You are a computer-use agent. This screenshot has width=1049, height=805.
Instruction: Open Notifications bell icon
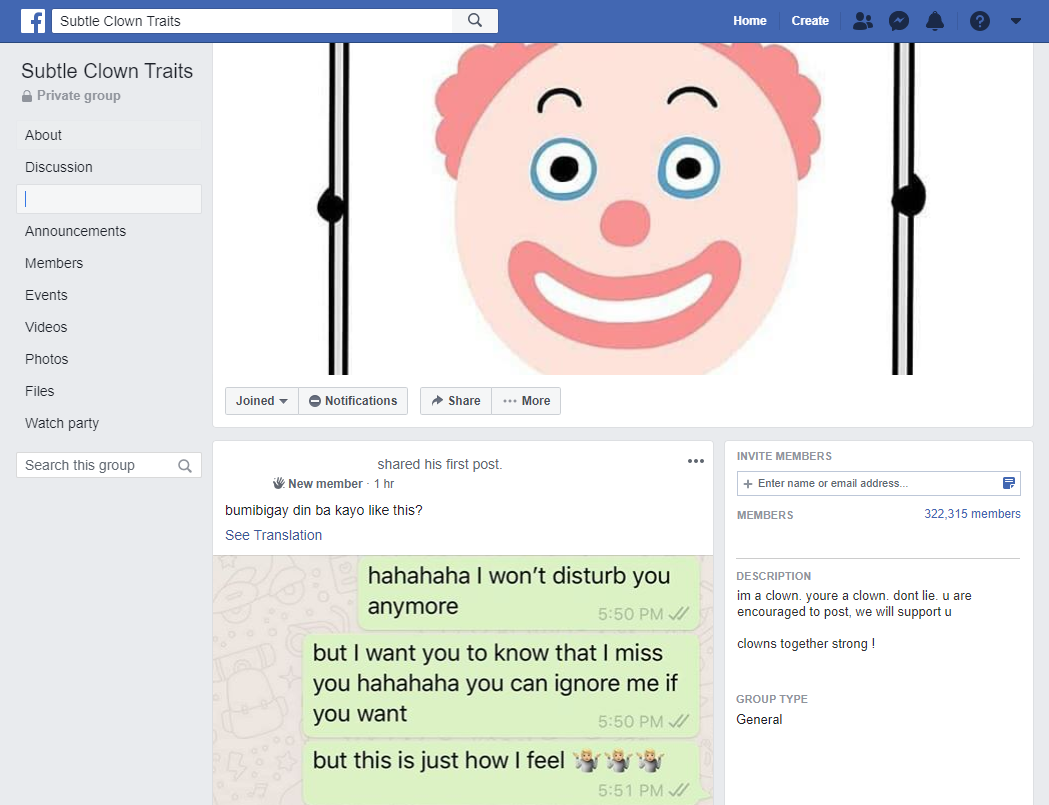(935, 21)
